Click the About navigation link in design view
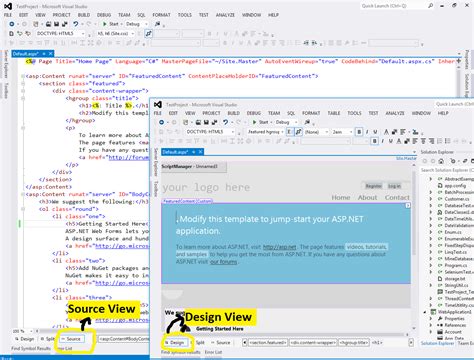The width and height of the screenshot is (474, 360). [367, 197]
